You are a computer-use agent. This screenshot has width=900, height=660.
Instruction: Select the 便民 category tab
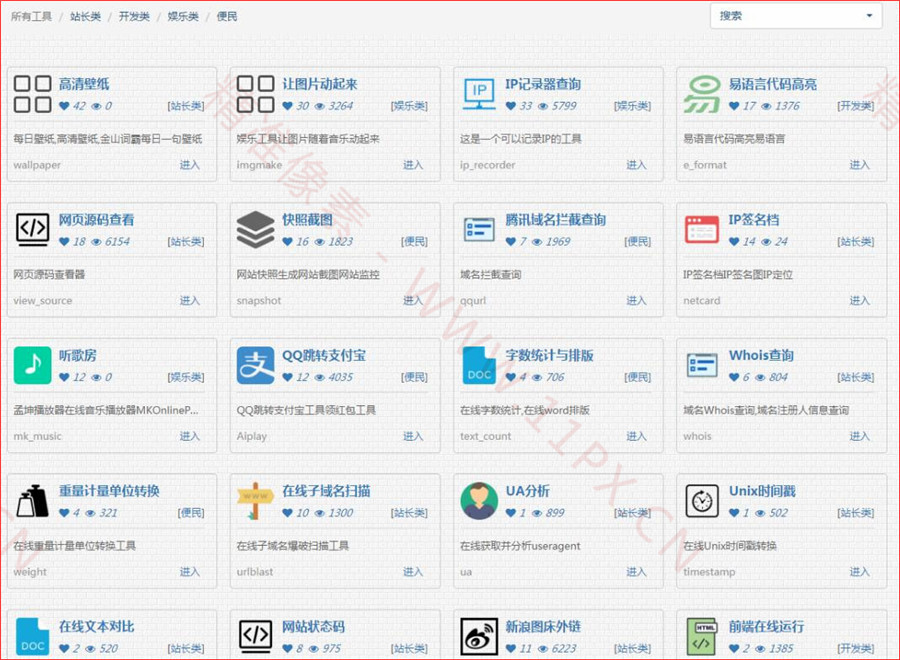click(227, 17)
